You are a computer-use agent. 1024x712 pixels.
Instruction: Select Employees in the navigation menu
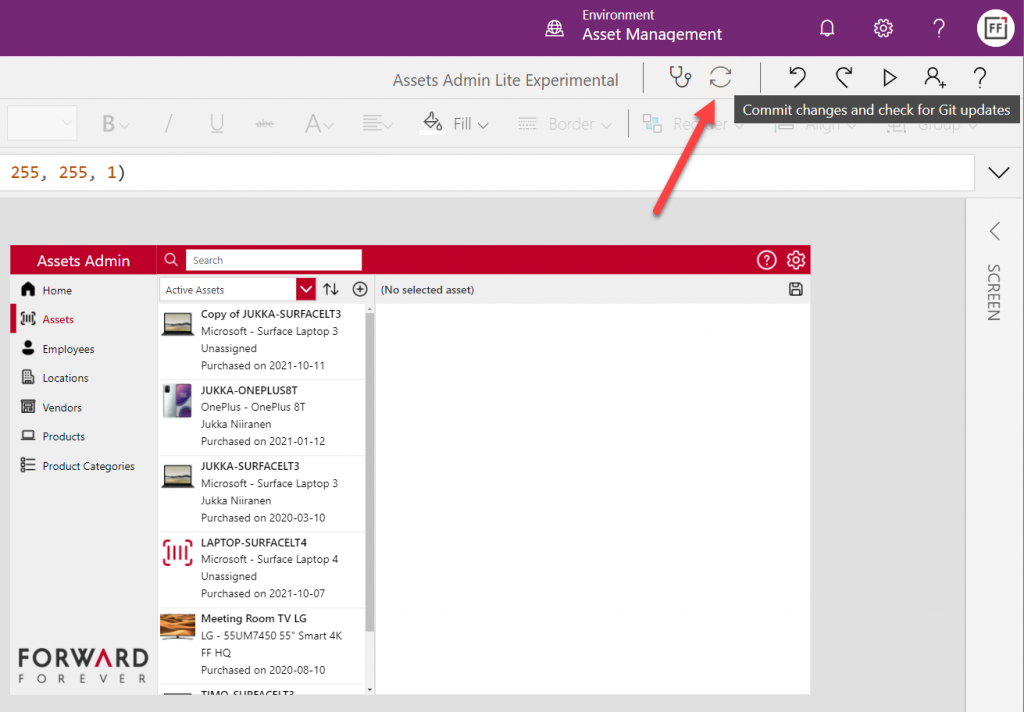(x=67, y=348)
